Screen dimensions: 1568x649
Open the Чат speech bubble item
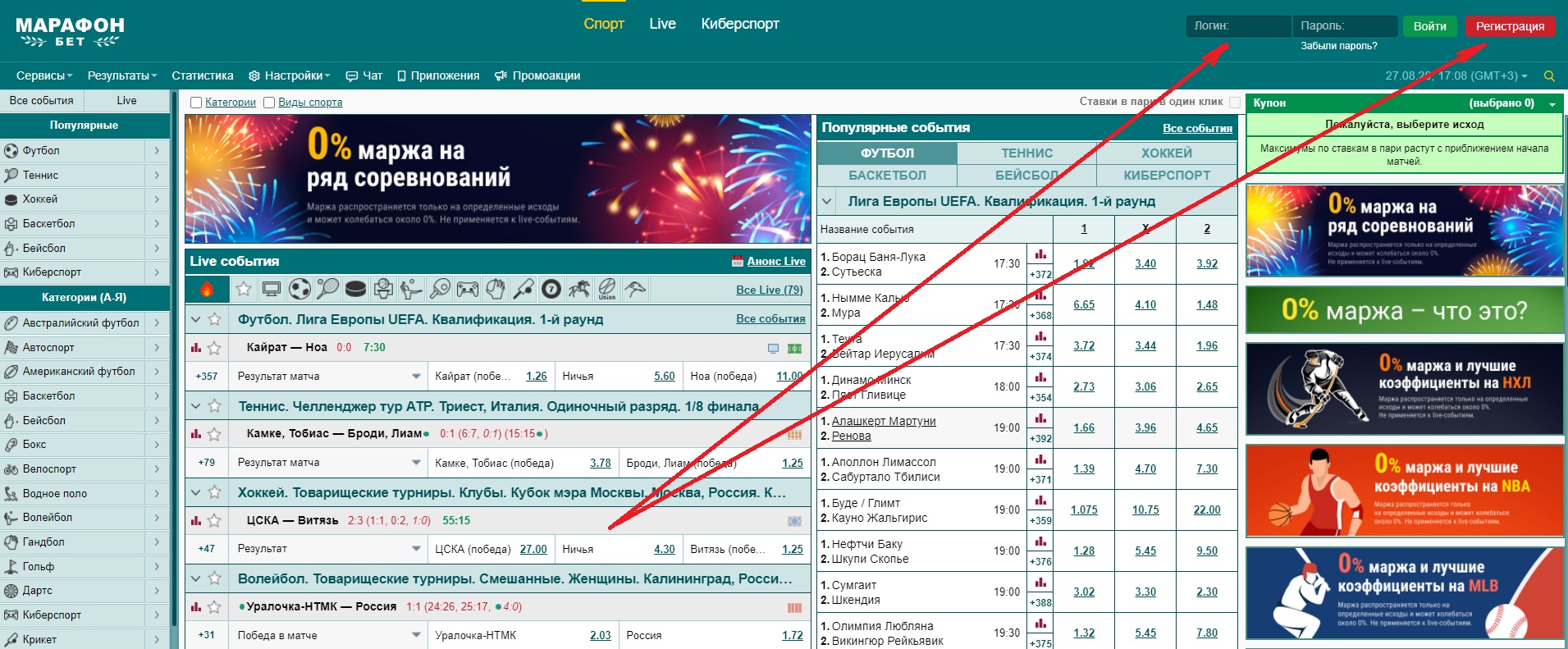364,75
